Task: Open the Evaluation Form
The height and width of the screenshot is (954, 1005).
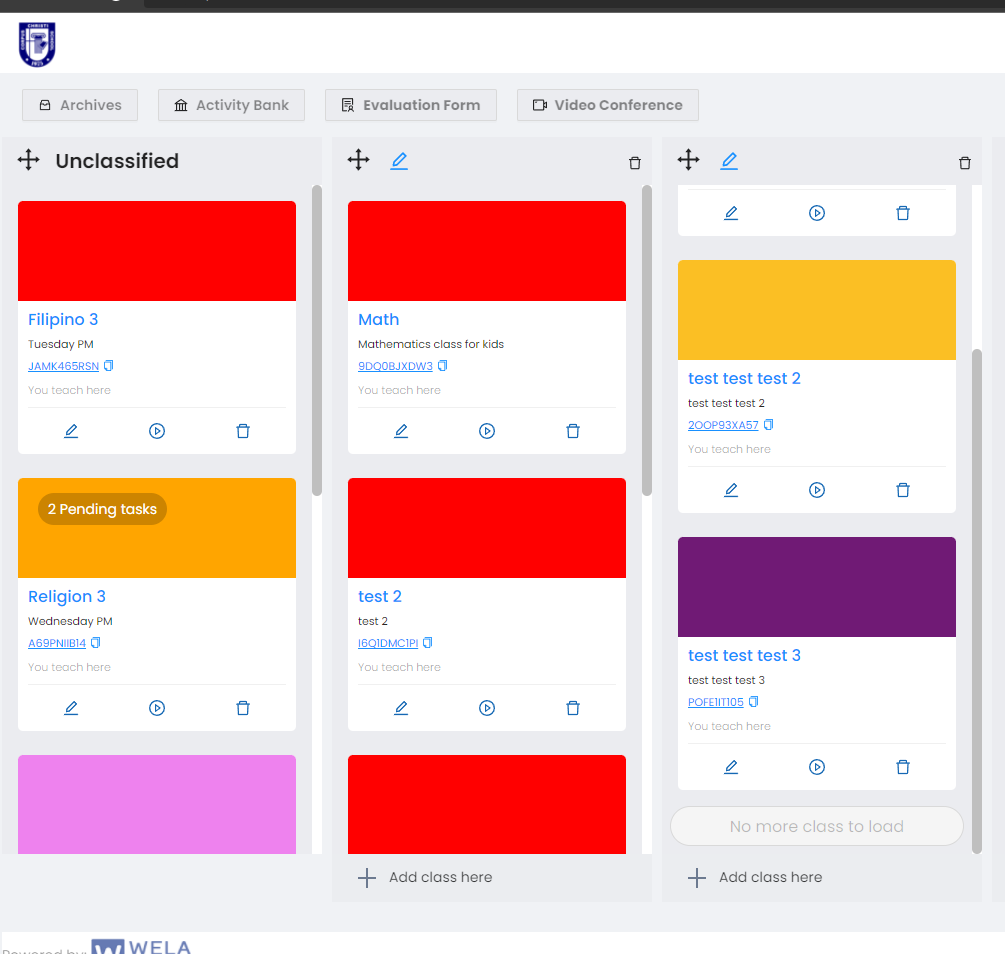Action: [411, 105]
